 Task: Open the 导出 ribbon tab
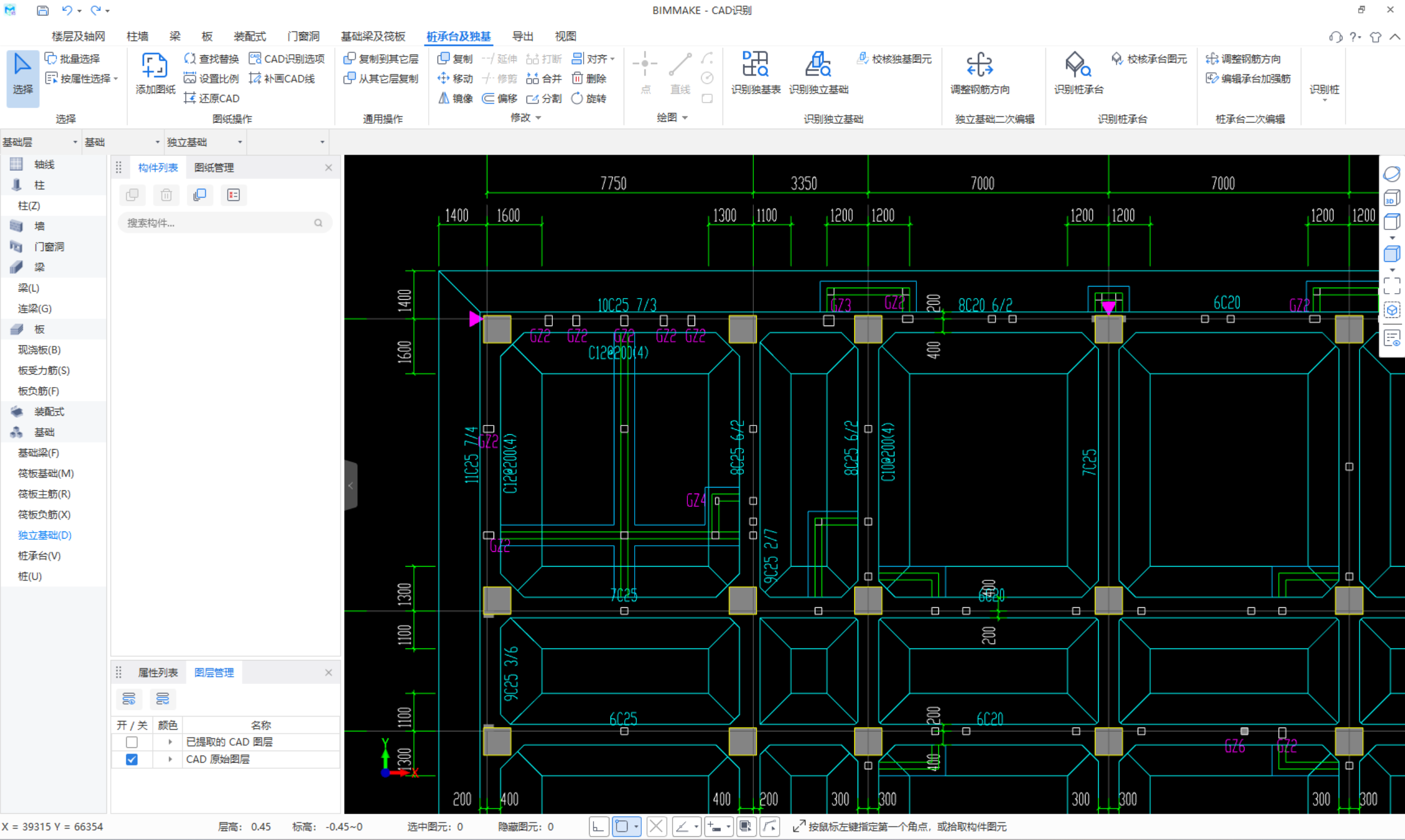523,37
